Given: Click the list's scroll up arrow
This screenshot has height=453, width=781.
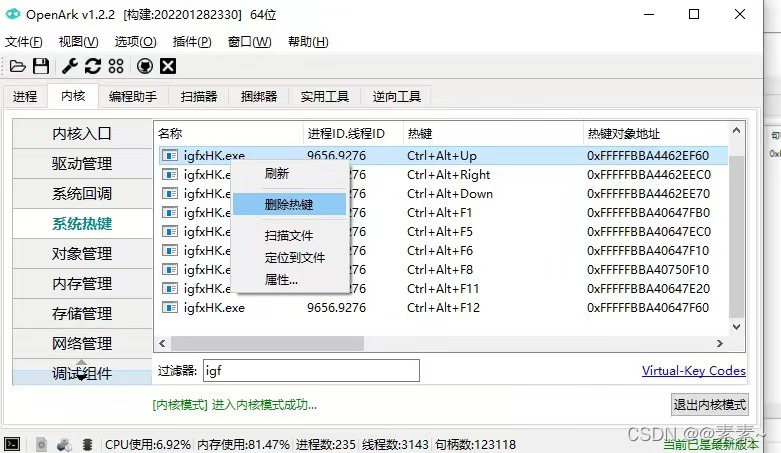Looking at the screenshot, I should 736,131.
